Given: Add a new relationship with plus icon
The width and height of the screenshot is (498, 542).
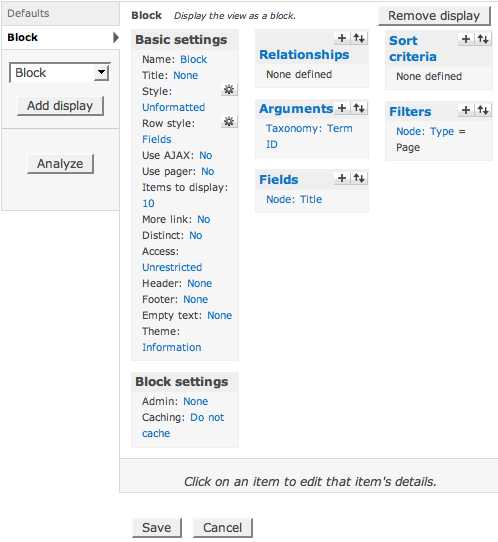Looking at the screenshot, I should [x=342, y=38].
